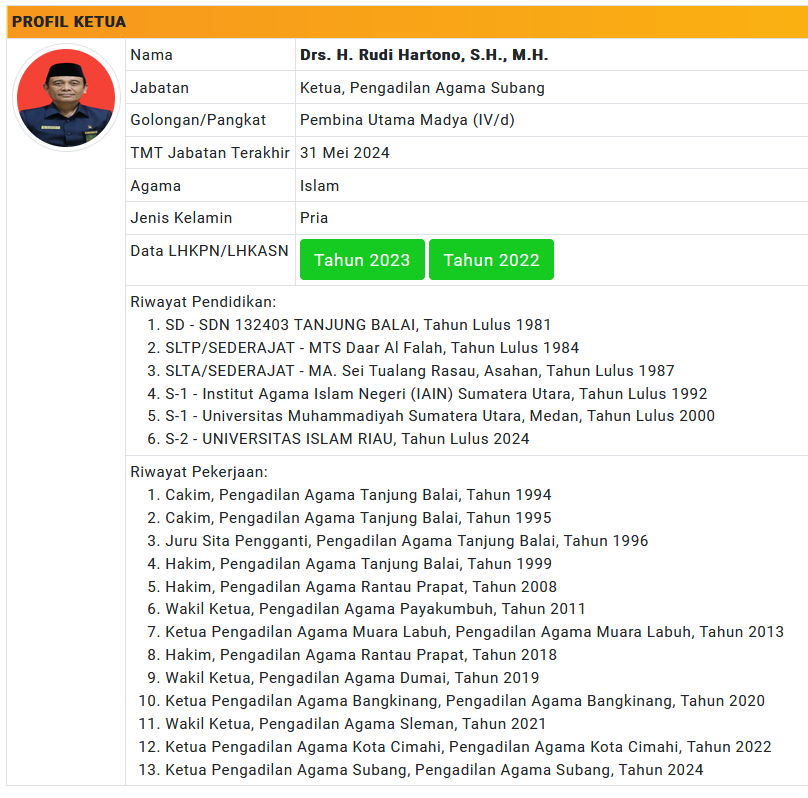This screenshot has width=808, height=798.
Task: Click the Wakil Ketua Payakumbuh entry
Action: pos(375,609)
